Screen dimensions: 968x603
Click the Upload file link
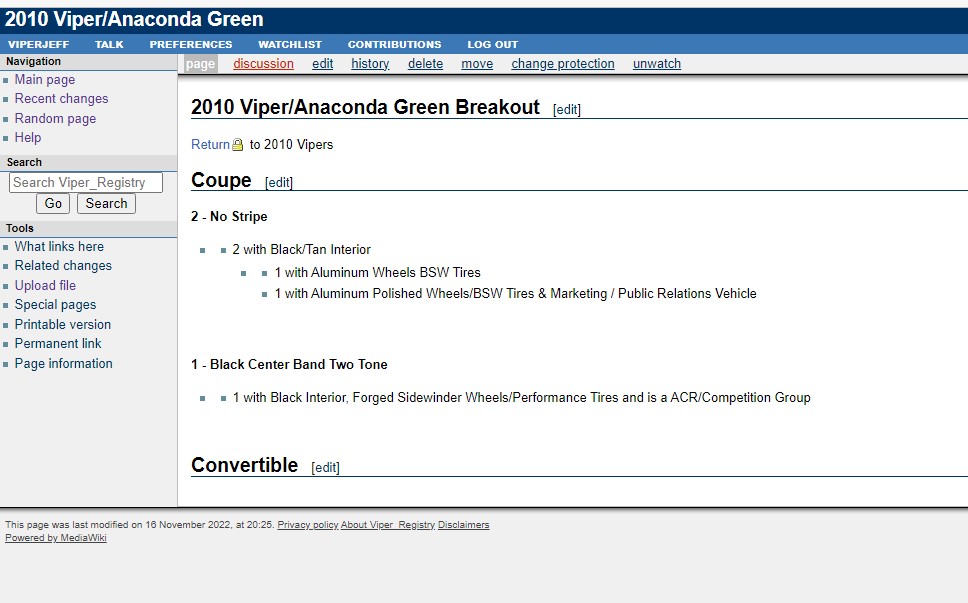click(x=46, y=286)
